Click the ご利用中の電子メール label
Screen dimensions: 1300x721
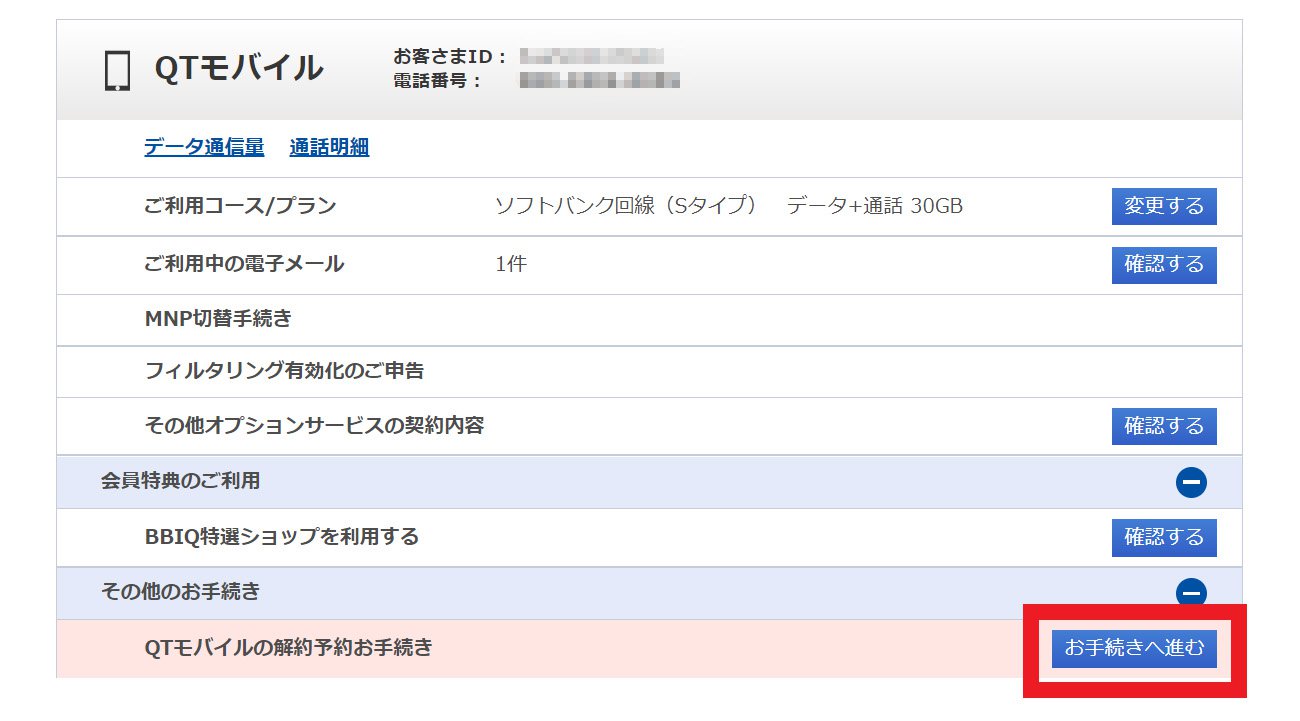[x=244, y=264]
